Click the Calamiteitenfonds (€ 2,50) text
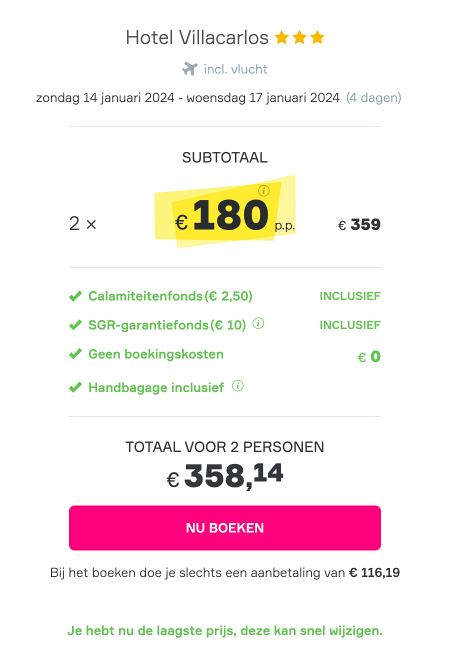This screenshot has height=655, width=450. click(170, 296)
